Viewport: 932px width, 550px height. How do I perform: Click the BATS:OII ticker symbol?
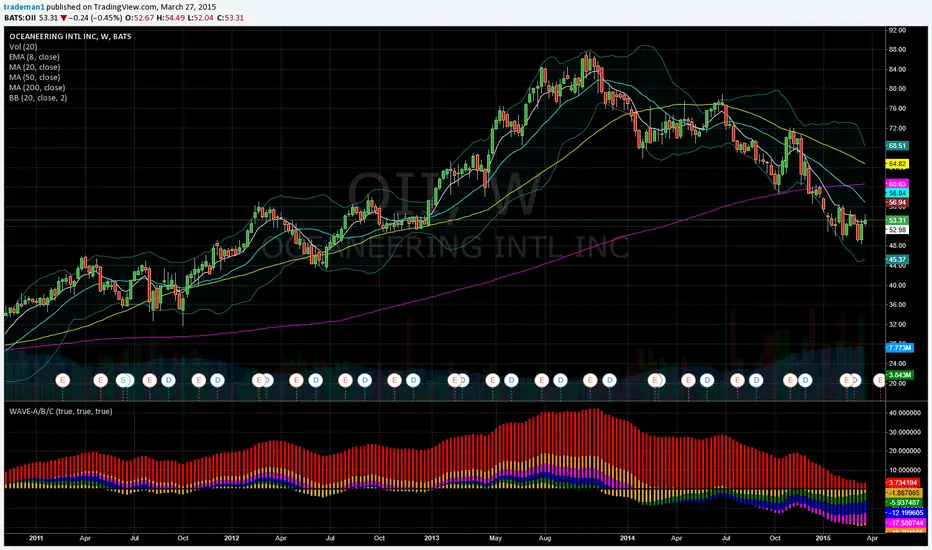(x=20, y=18)
